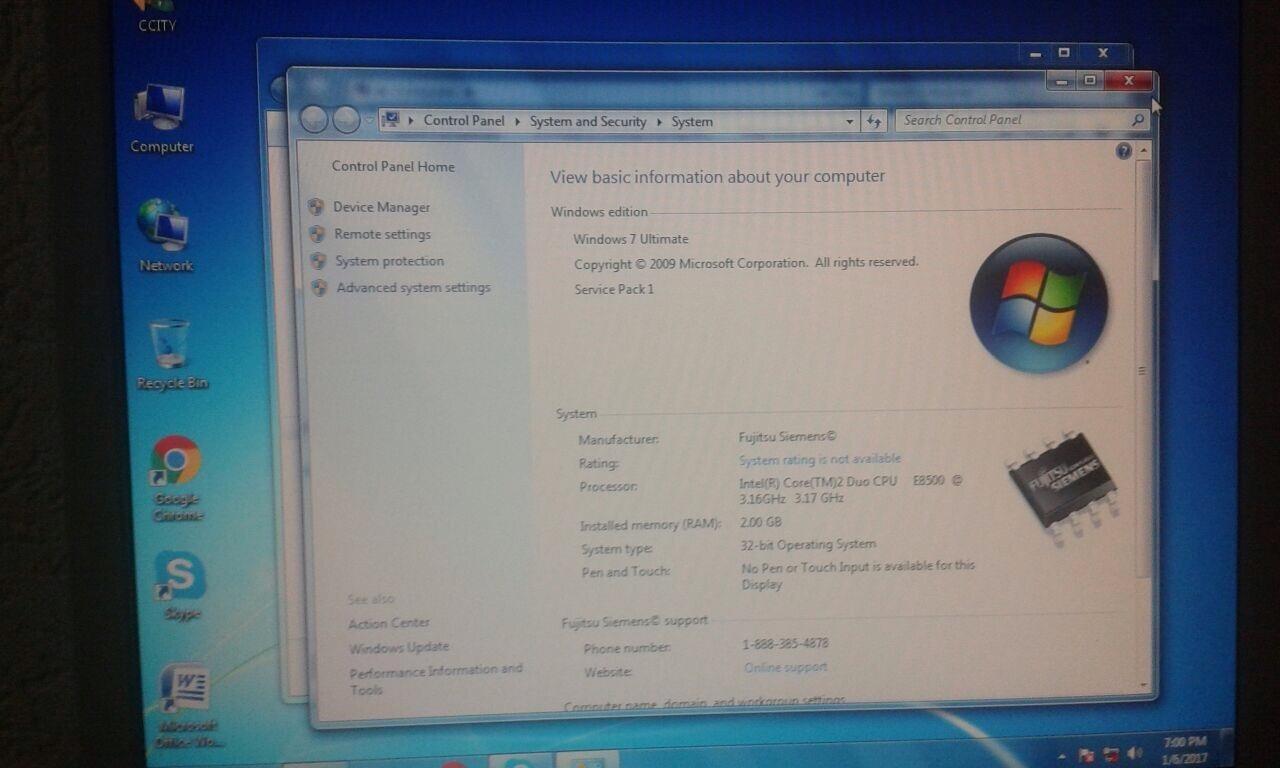
Task: Open Device Manager link
Action: (x=381, y=207)
